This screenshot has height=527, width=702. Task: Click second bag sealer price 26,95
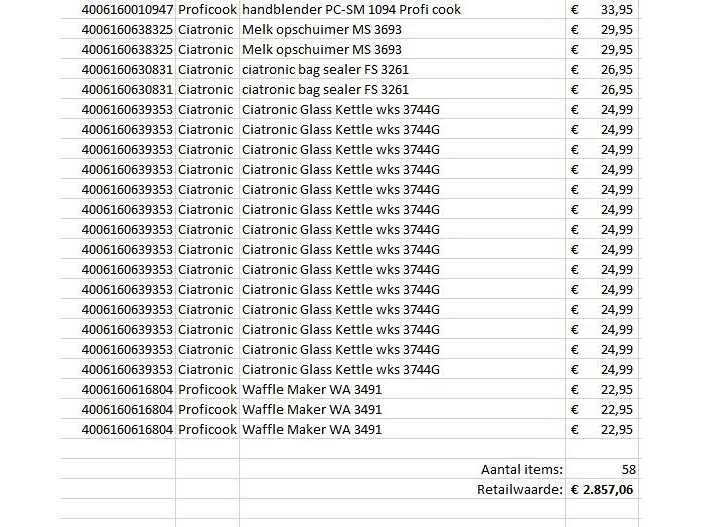(602, 90)
